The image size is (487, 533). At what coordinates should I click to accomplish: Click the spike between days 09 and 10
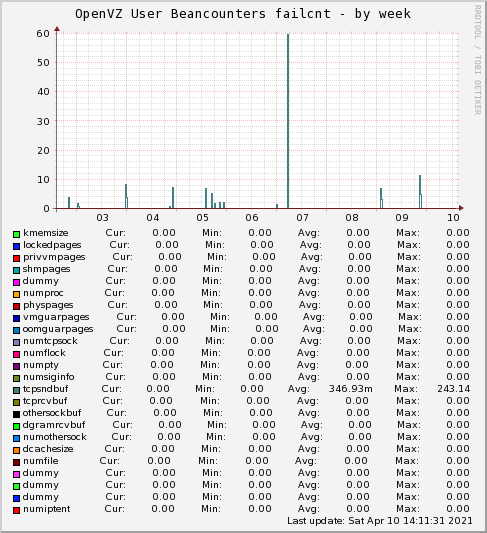[x=420, y=191]
